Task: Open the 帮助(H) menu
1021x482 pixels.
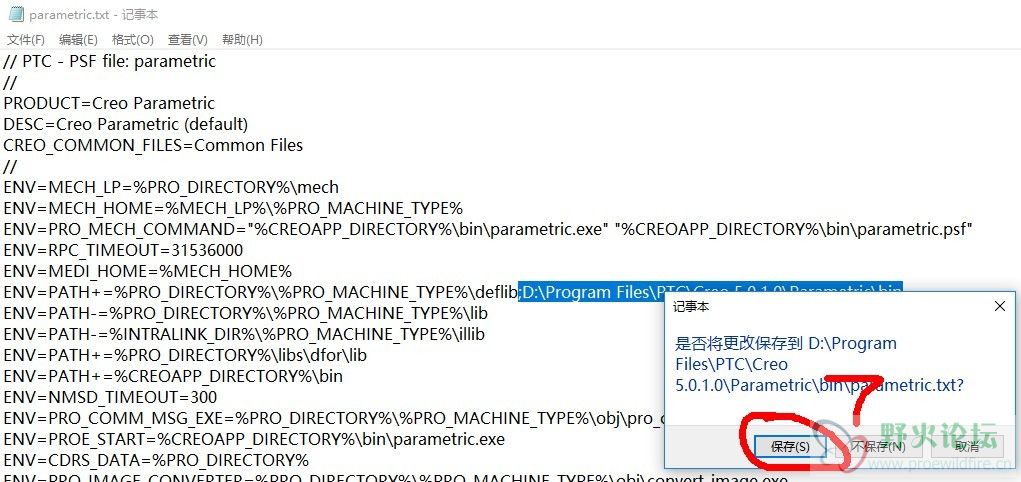Action: (242, 40)
